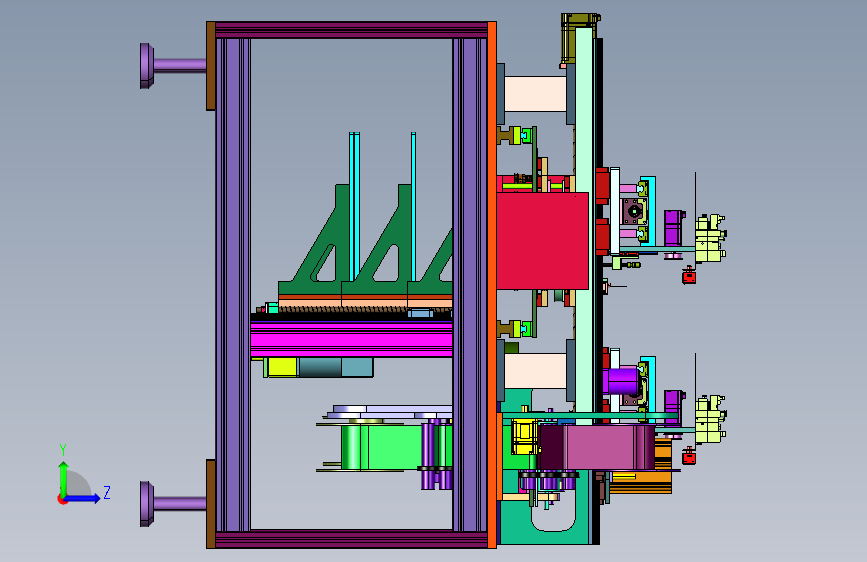Select the lower small purple motor near valves
Image resolution: width=867 pixels, height=562 pixels.
[x=673, y=408]
